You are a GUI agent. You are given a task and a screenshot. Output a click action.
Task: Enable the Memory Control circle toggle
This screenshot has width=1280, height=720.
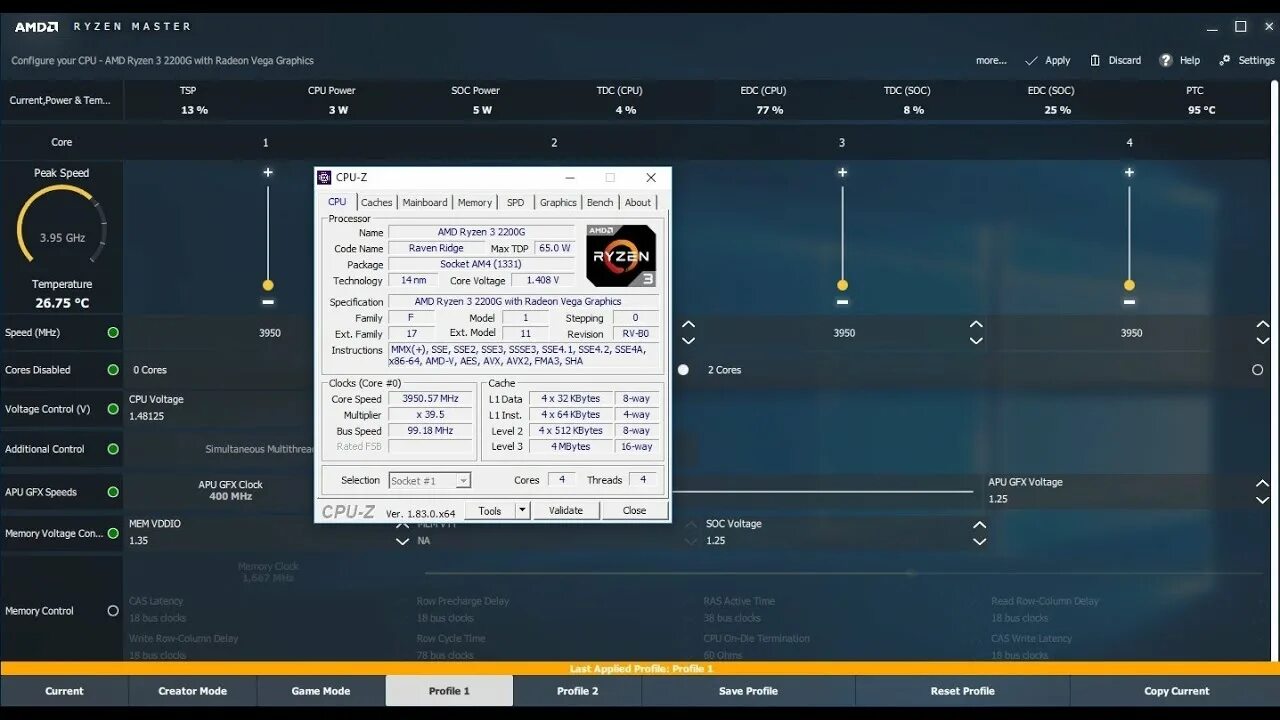pos(113,611)
